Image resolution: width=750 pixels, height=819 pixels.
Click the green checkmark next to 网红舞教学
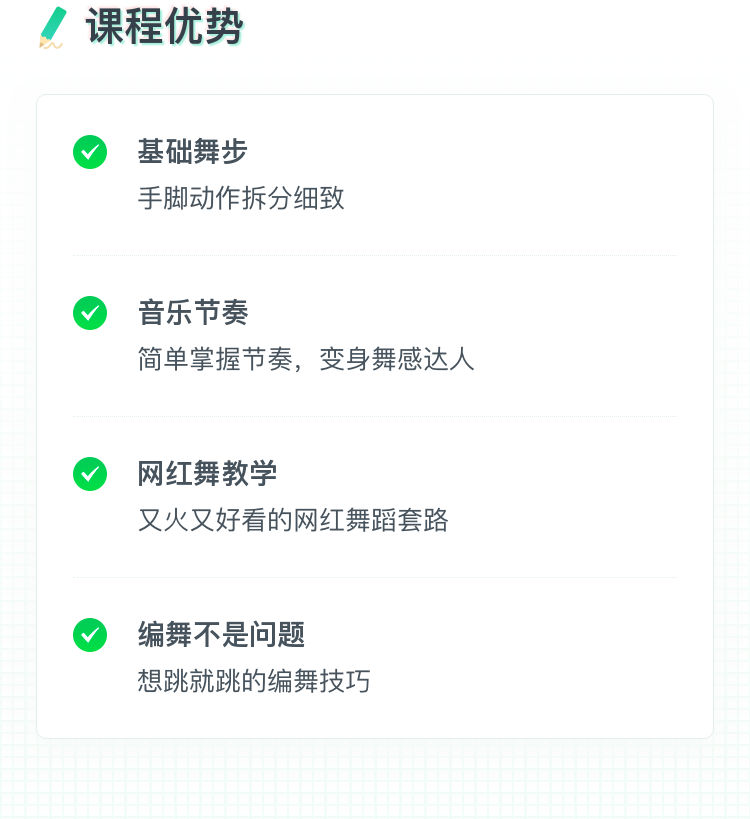(x=90, y=474)
